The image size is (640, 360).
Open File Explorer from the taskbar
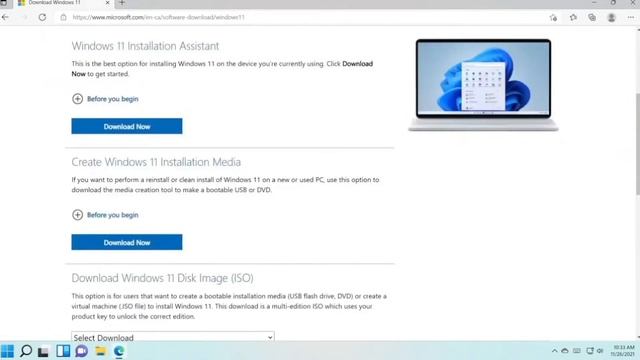(100, 351)
